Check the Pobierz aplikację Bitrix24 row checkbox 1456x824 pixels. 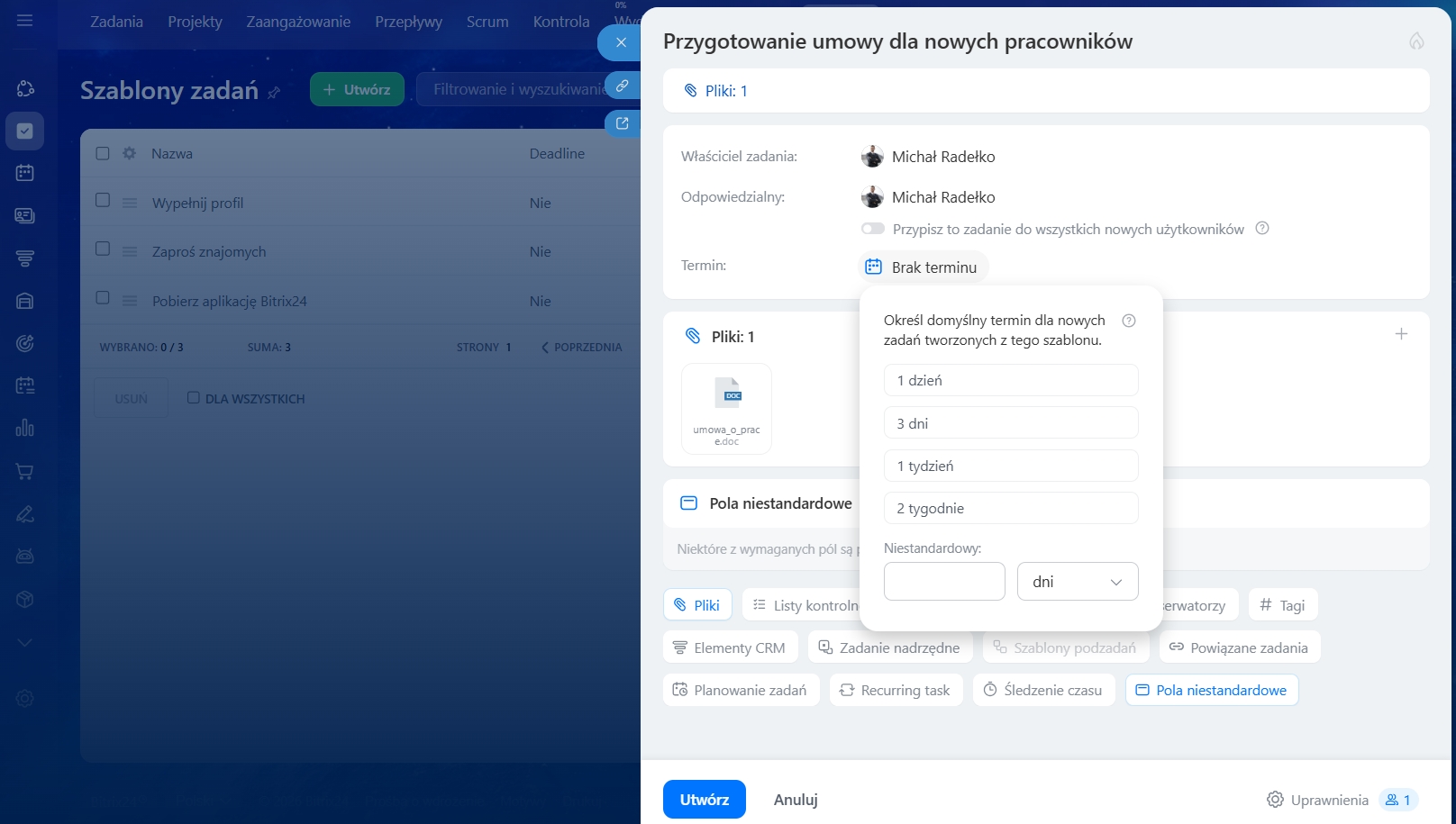[x=103, y=297]
